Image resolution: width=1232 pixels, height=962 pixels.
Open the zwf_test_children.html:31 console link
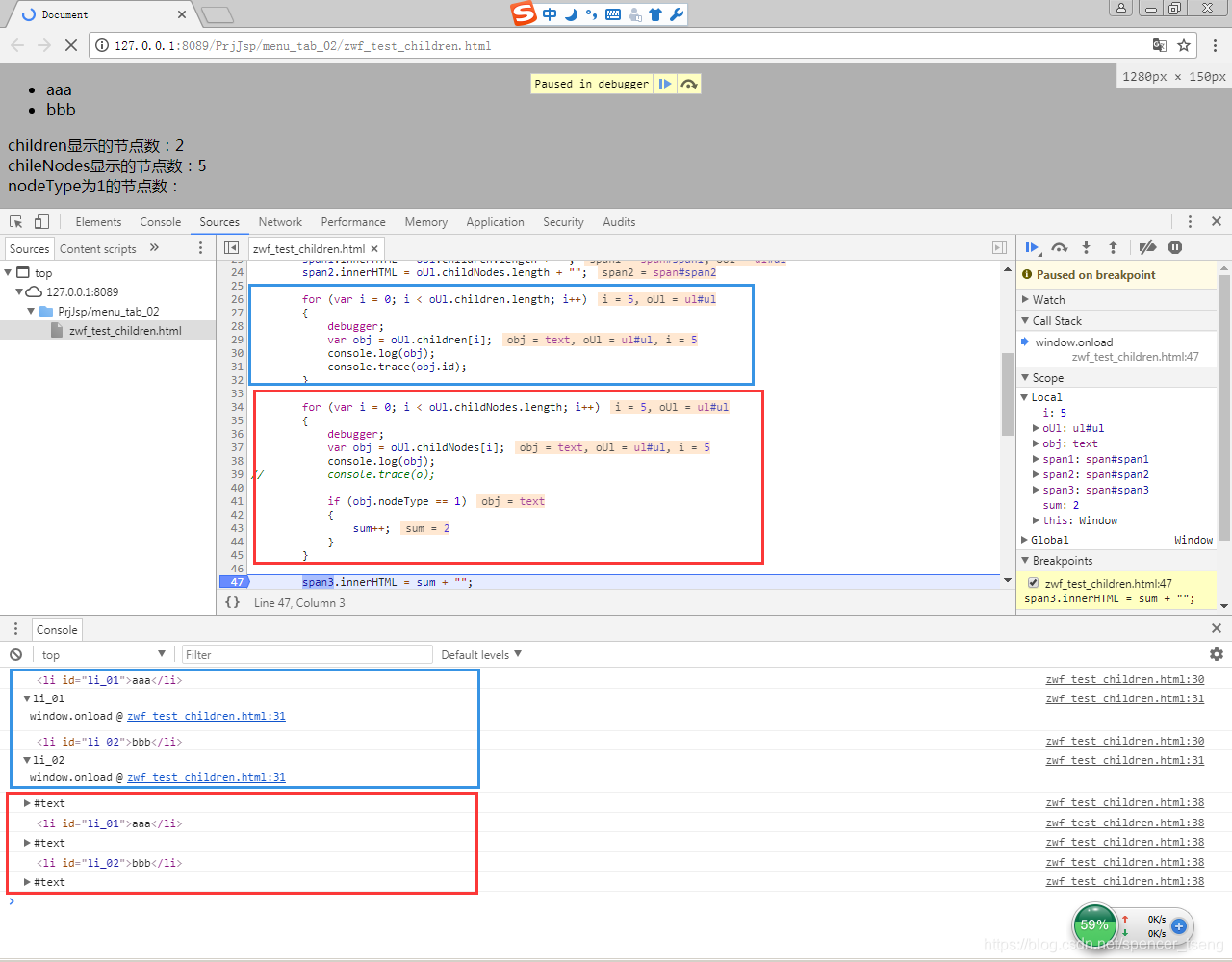click(x=206, y=716)
